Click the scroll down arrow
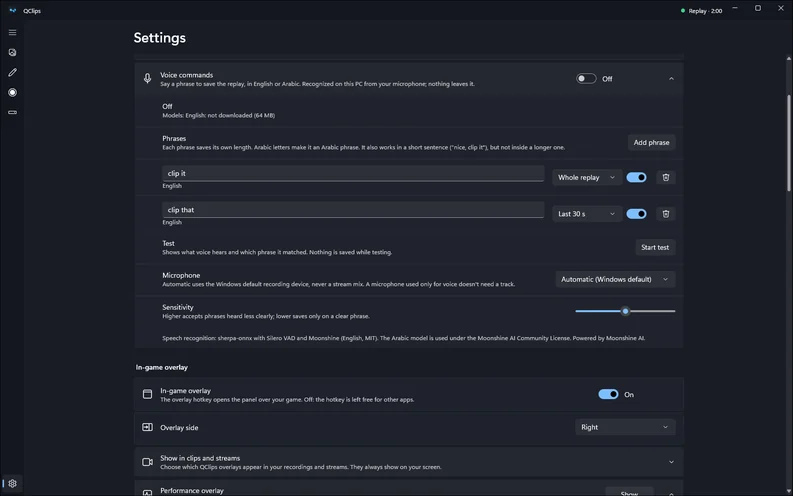This screenshot has width=793, height=496. pos(788,491)
